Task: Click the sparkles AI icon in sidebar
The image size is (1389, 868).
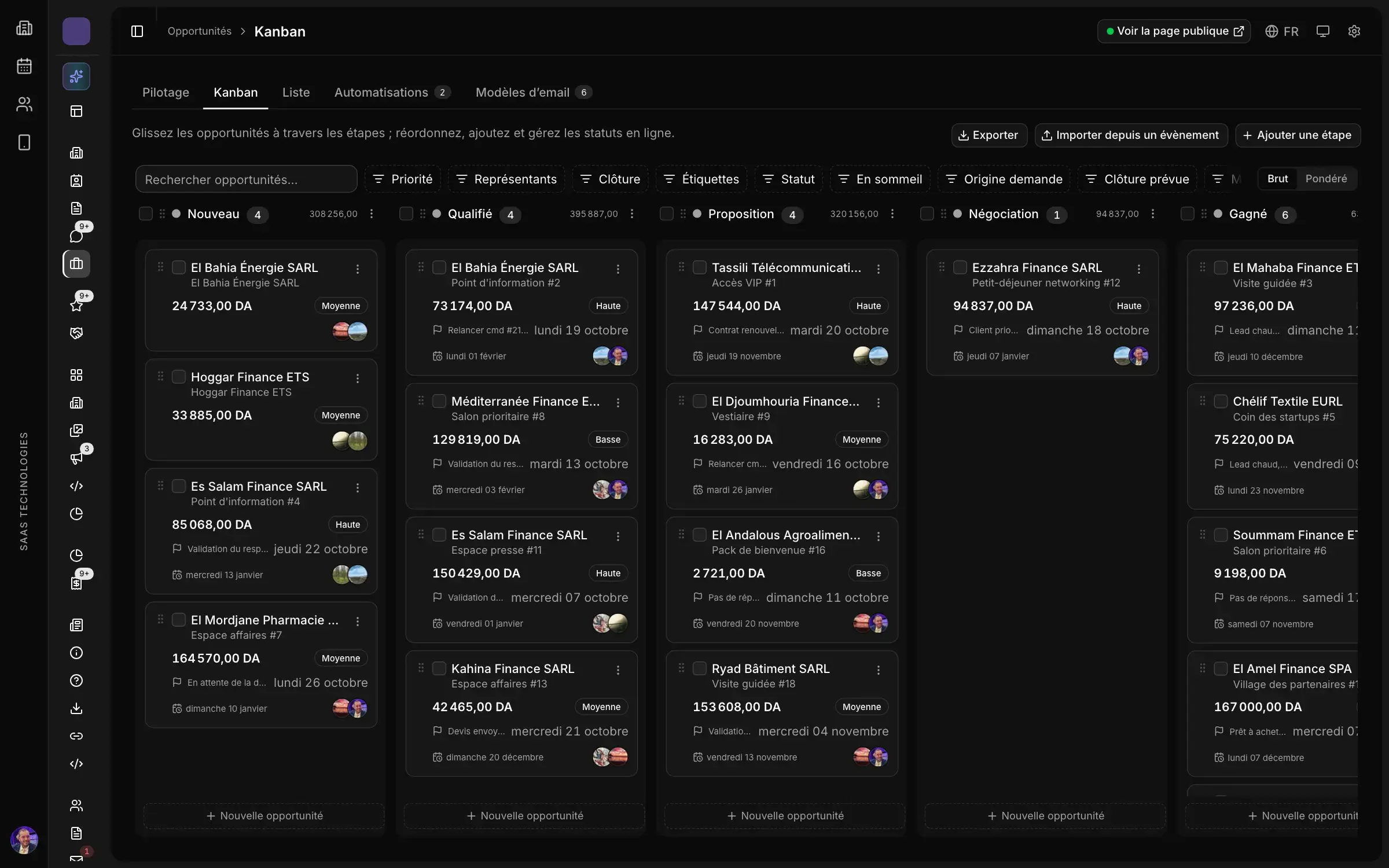Action: [76, 76]
